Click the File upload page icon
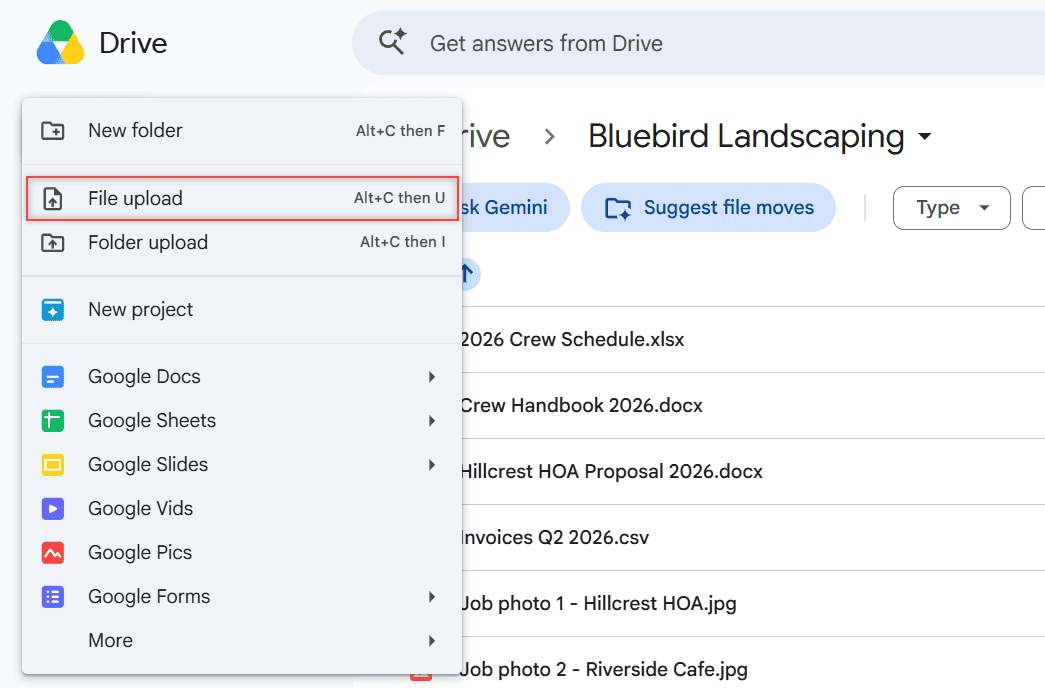Viewport: 1045px width, 688px height. tap(53, 199)
